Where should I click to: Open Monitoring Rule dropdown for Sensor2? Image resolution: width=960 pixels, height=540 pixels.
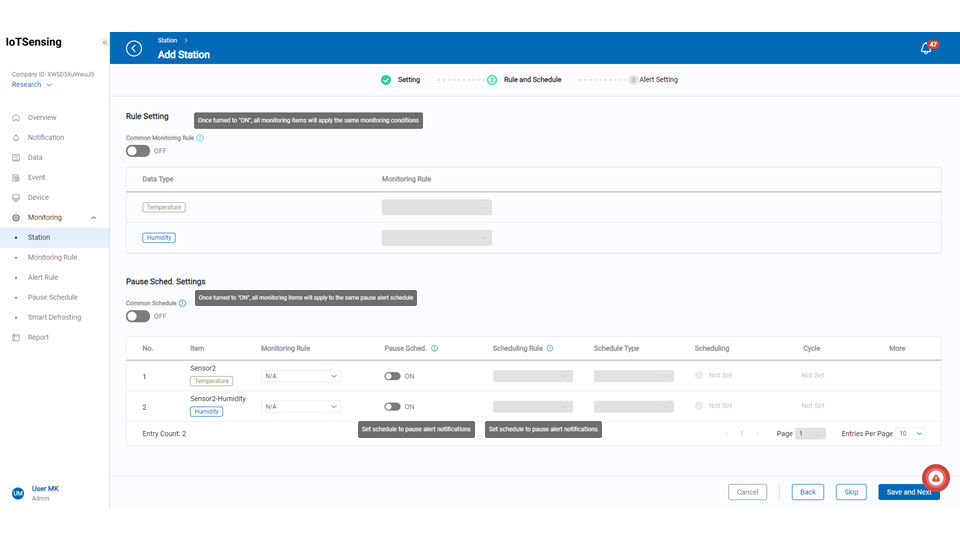coord(300,376)
